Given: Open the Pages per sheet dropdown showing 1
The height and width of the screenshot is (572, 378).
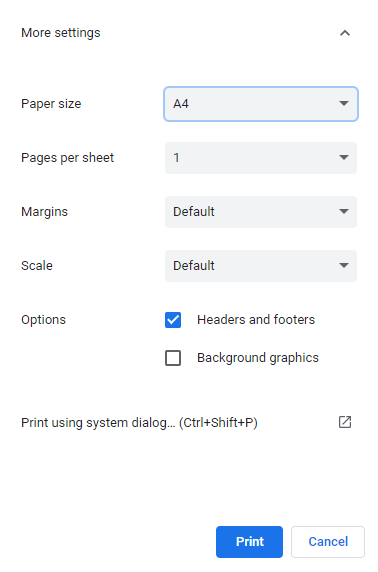Looking at the screenshot, I should [x=261, y=158].
